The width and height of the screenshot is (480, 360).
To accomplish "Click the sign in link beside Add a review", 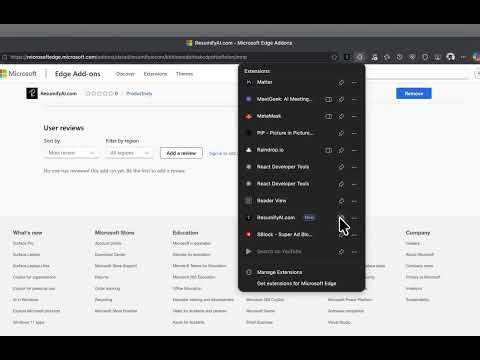I will point(222,153).
